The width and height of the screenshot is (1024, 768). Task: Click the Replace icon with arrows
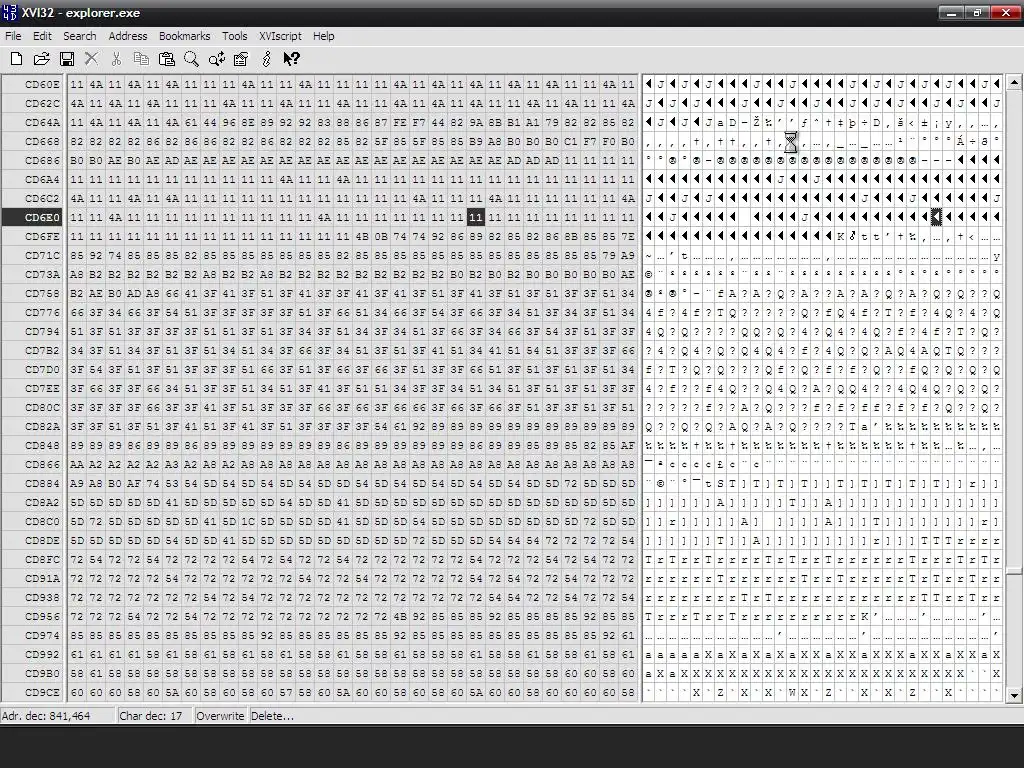217,59
